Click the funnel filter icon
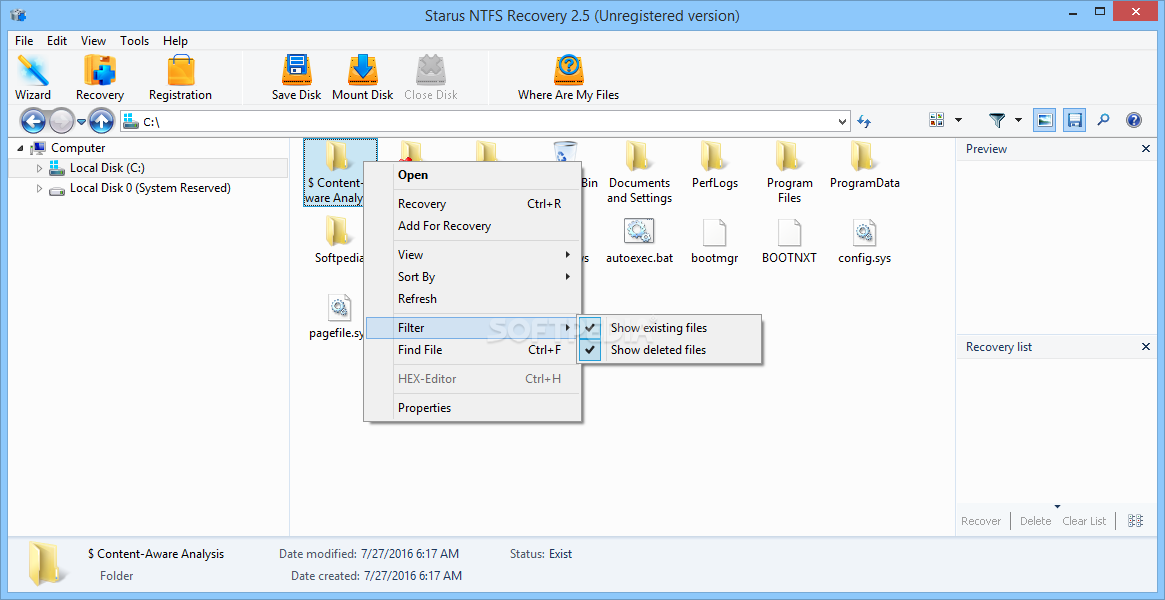 click(997, 120)
